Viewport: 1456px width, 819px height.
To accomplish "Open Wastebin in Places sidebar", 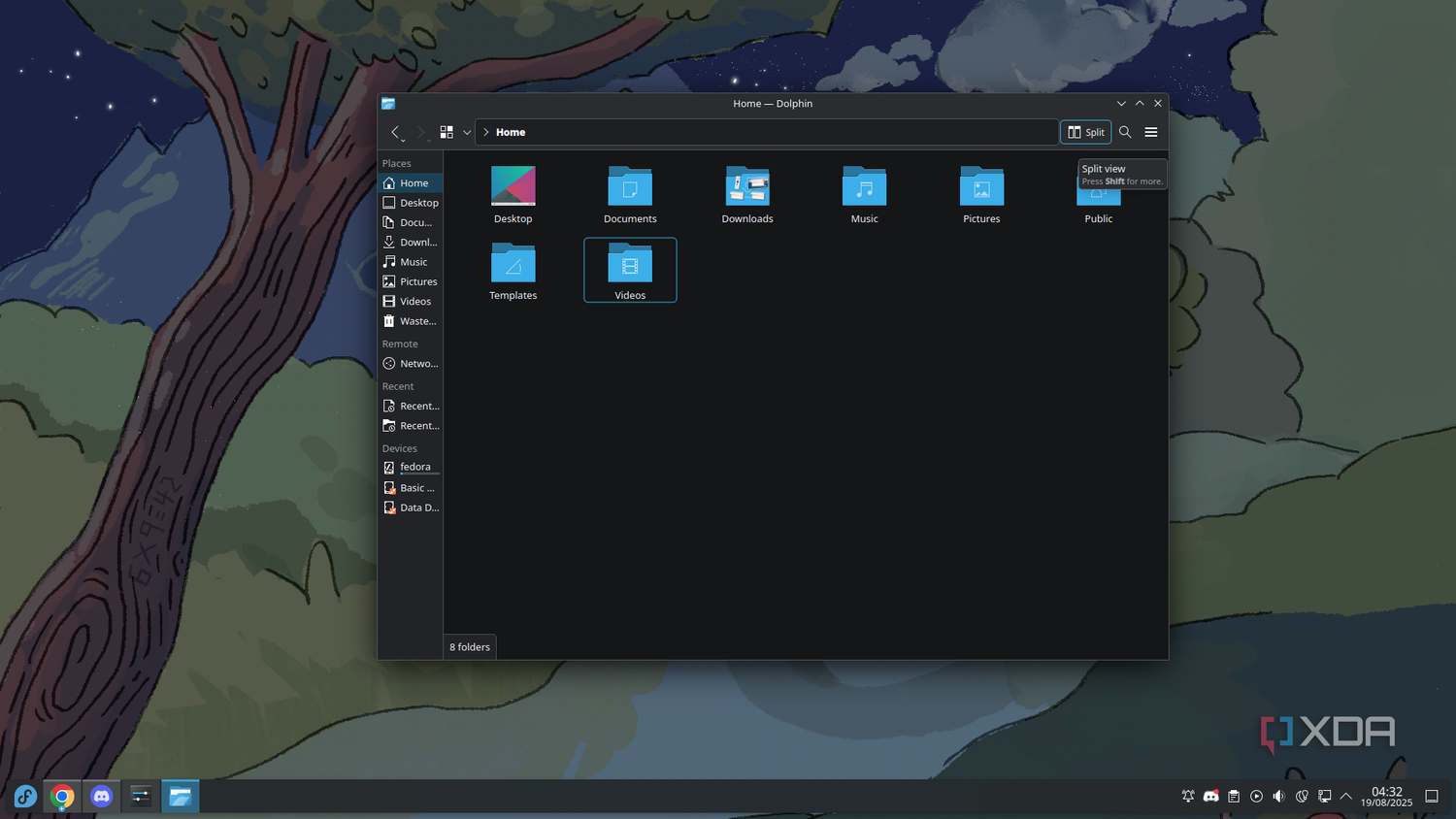I will tap(411, 321).
